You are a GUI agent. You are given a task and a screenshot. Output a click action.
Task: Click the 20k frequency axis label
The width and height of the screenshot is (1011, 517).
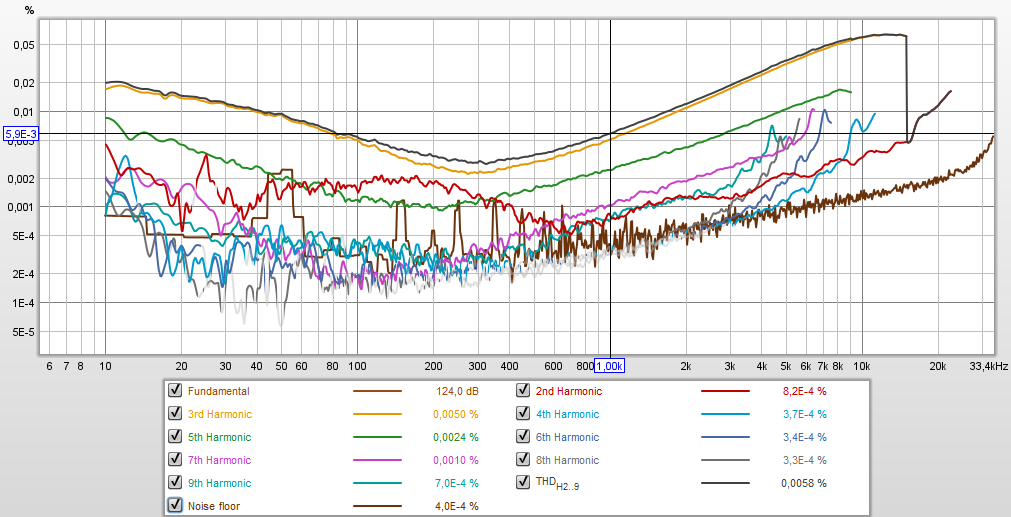(x=937, y=366)
